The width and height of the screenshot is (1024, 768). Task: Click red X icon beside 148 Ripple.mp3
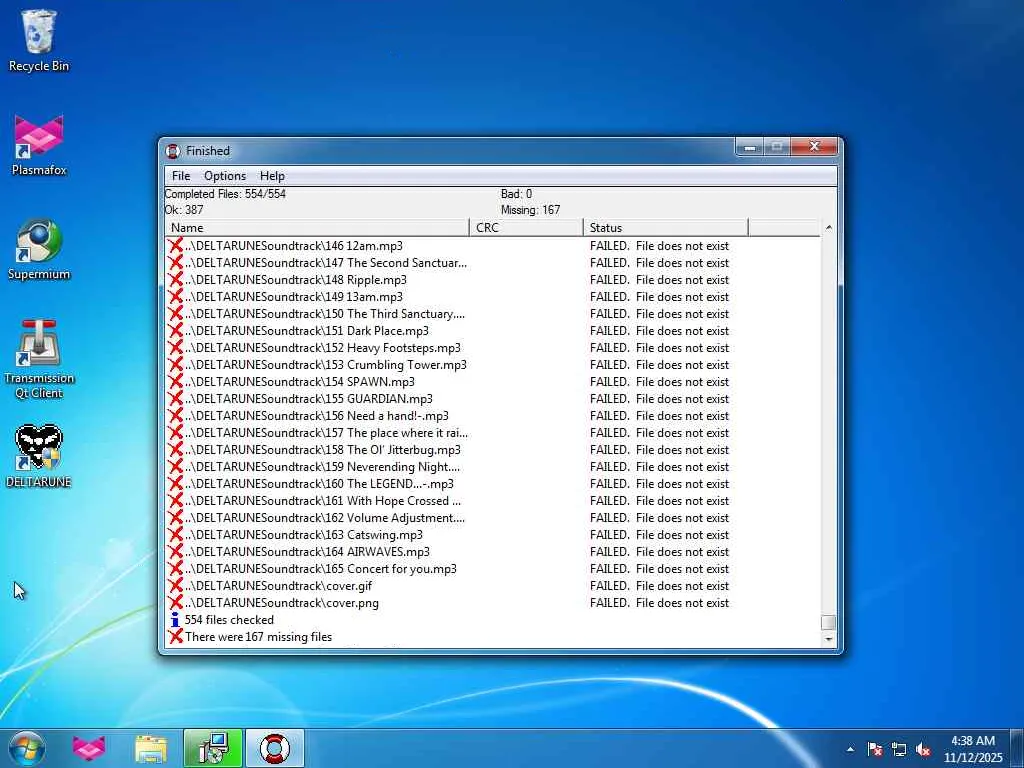coord(175,280)
